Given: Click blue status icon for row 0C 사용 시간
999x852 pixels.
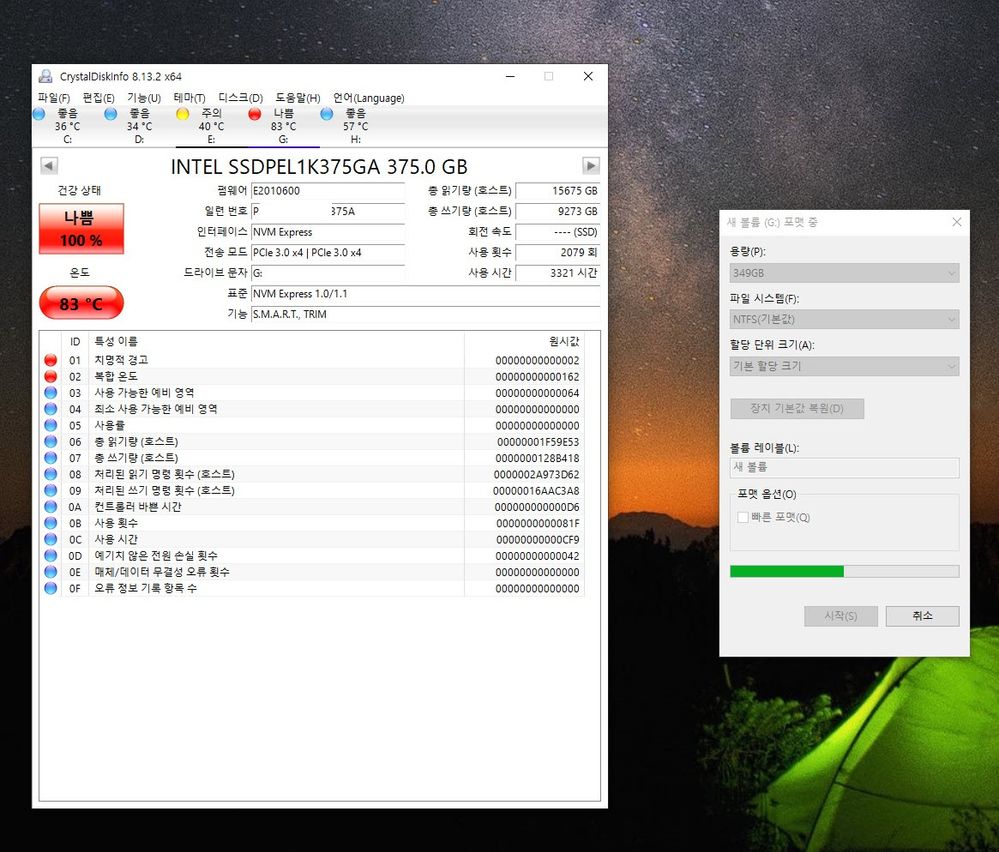Looking at the screenshot, I should click(51, 539).
